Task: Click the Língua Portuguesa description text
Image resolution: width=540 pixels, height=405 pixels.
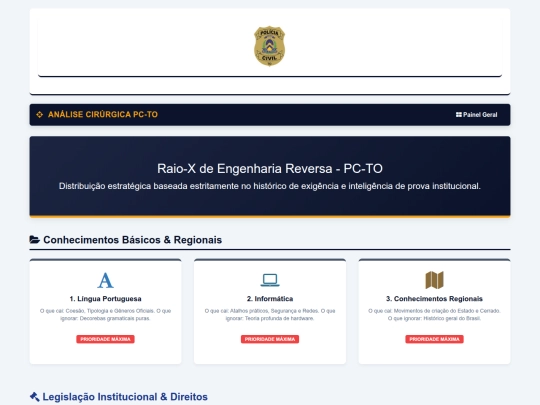Action: tap(105, 315)
